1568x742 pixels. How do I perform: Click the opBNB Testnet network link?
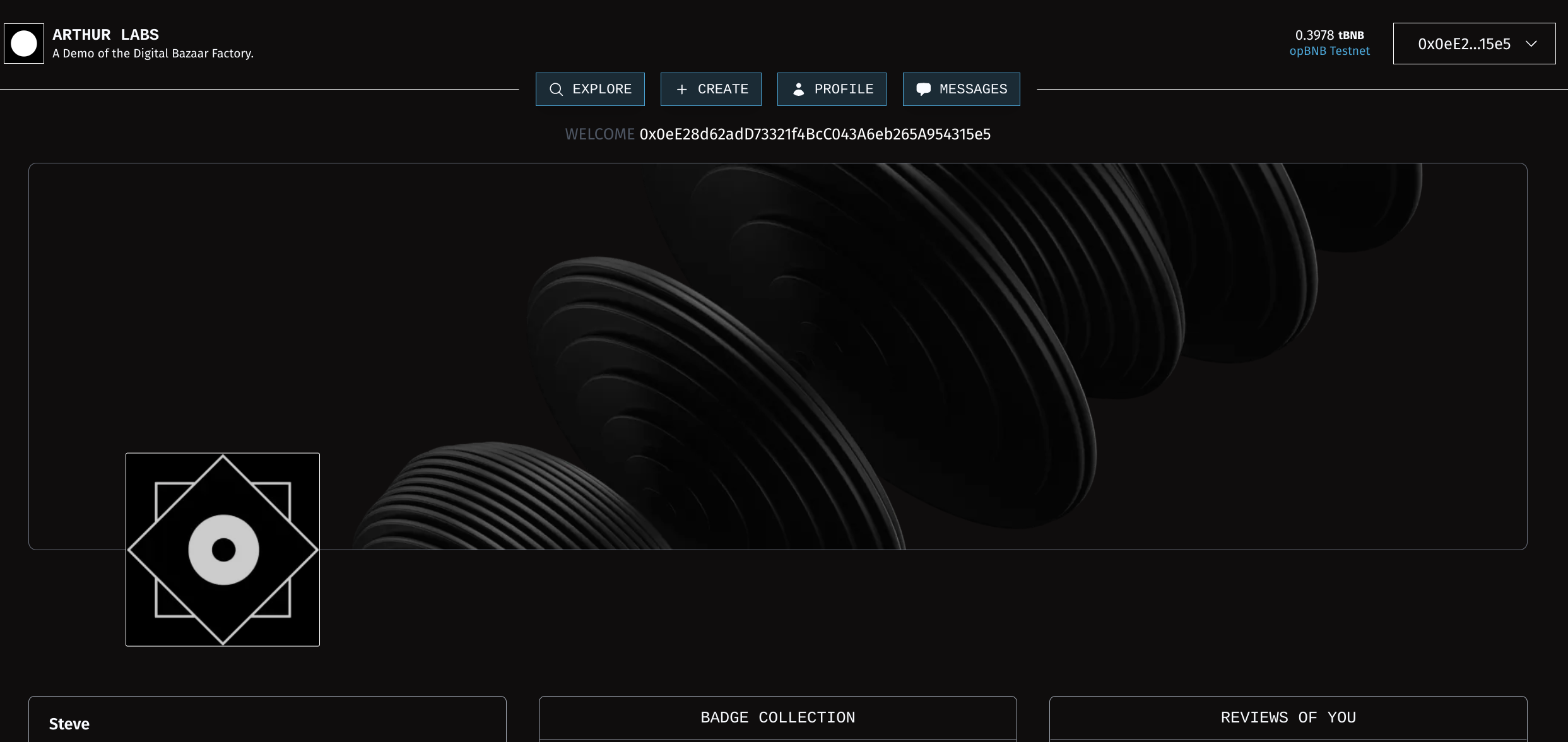pos(1329,51)
